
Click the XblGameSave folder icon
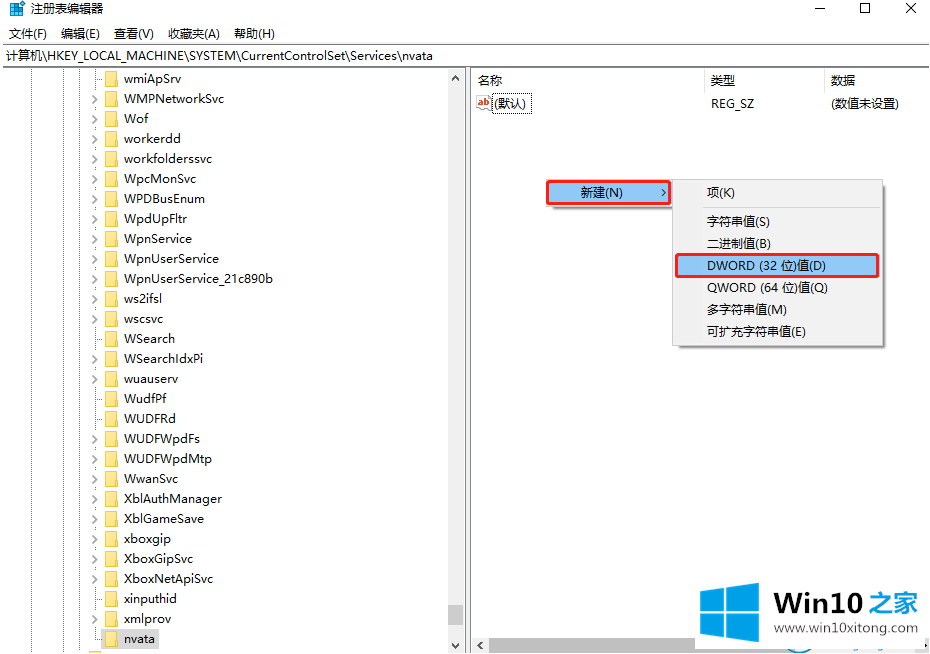click(111, 518)
